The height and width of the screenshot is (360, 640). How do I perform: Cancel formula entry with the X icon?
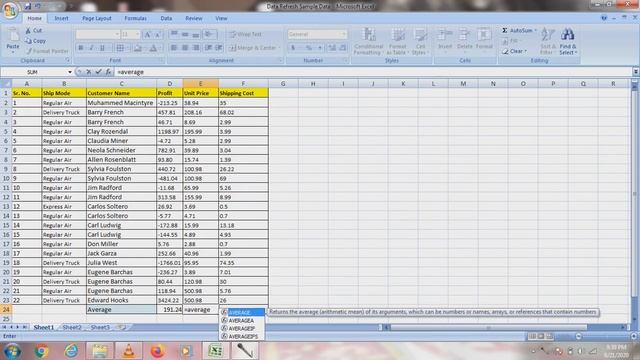pos(89,72)
